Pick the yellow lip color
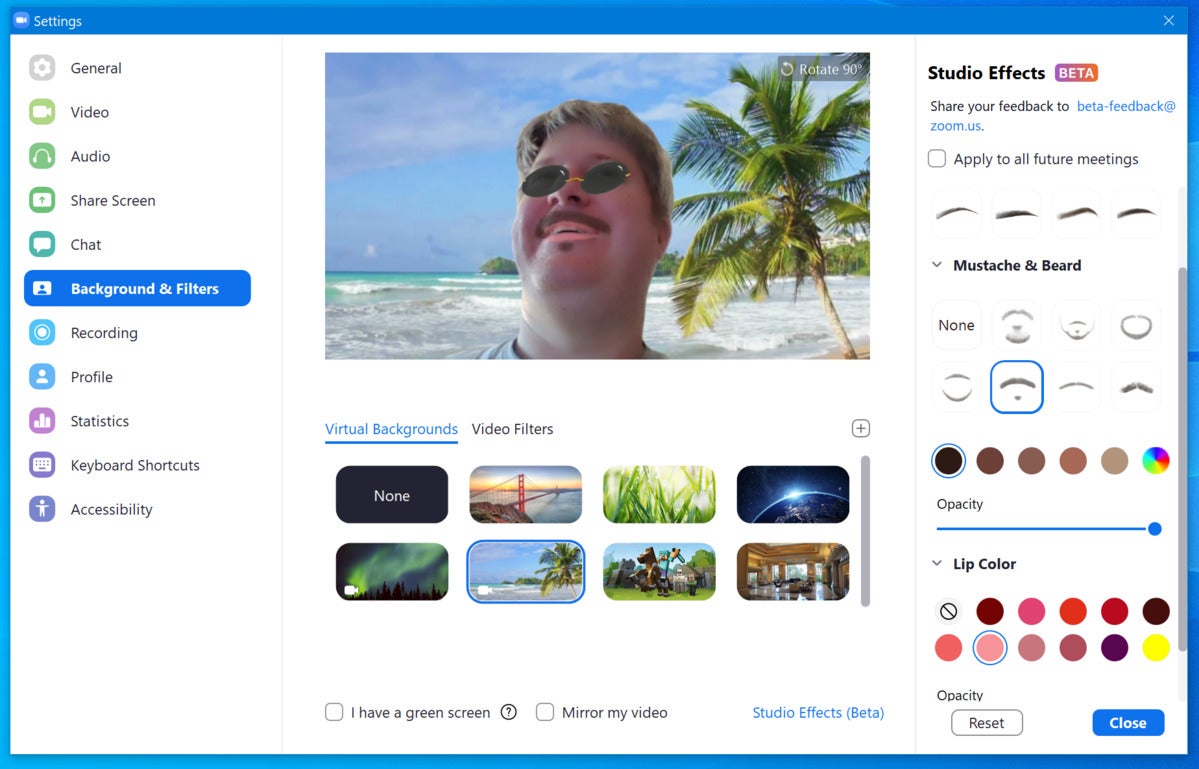The height and width of the screenshot is (769, 1199). [x=1155, y=648]
